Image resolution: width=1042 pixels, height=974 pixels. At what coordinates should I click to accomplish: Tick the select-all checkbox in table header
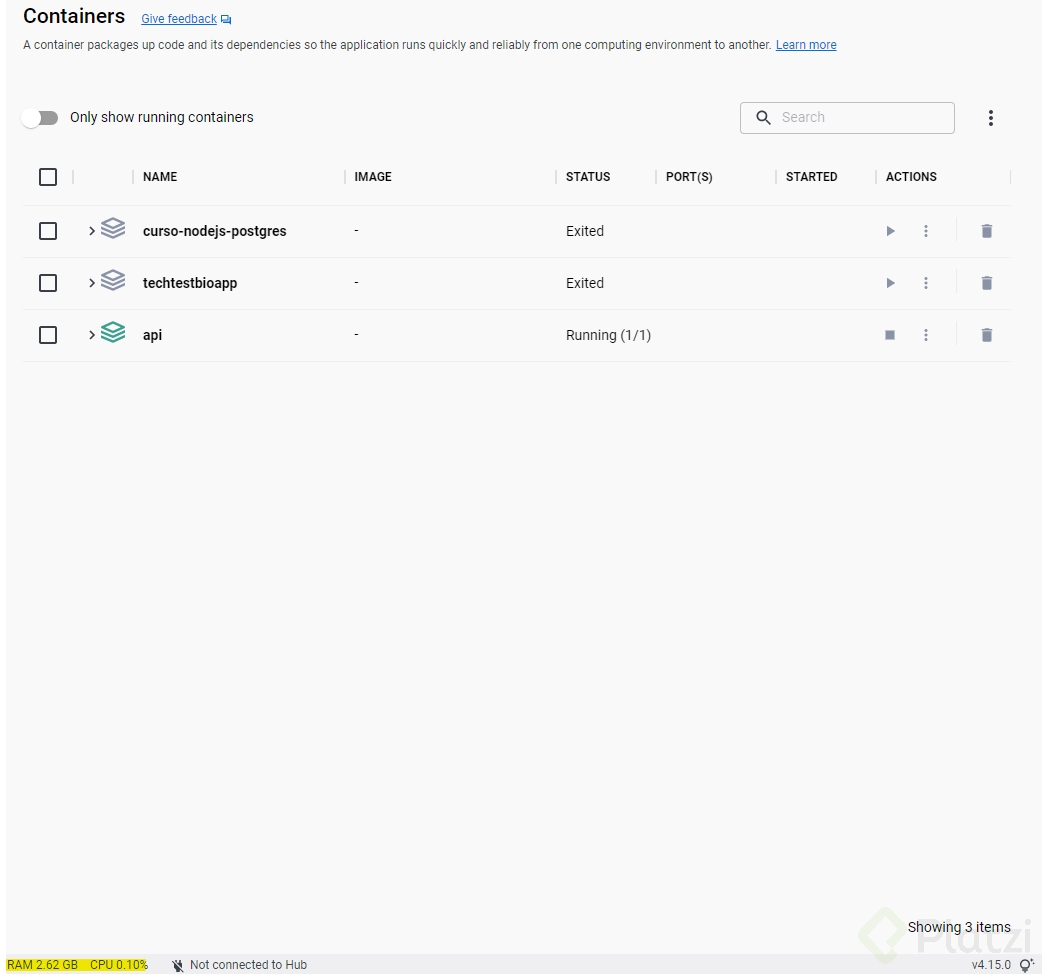(x=48, y=177)
